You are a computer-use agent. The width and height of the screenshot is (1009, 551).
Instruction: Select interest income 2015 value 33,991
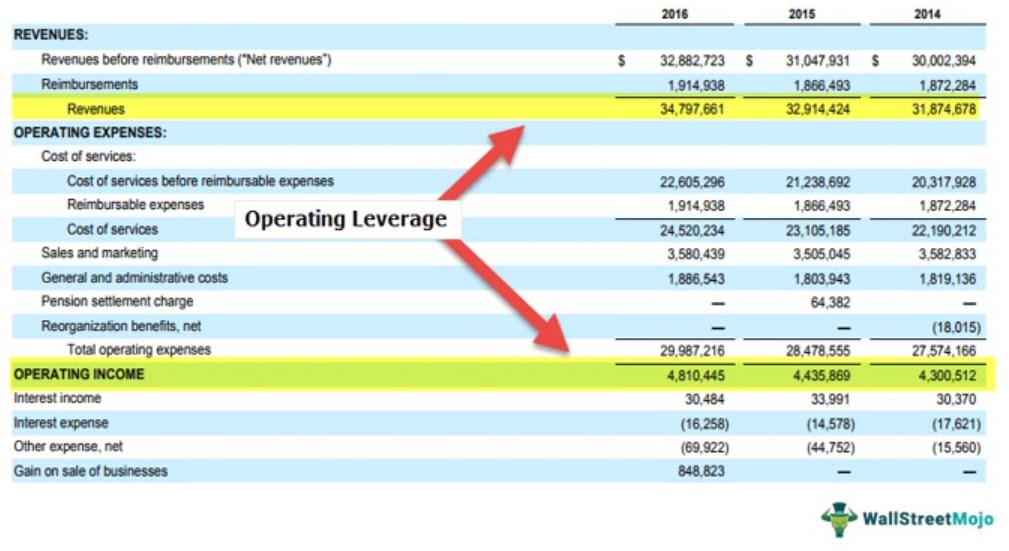click(x=830, y=400)
